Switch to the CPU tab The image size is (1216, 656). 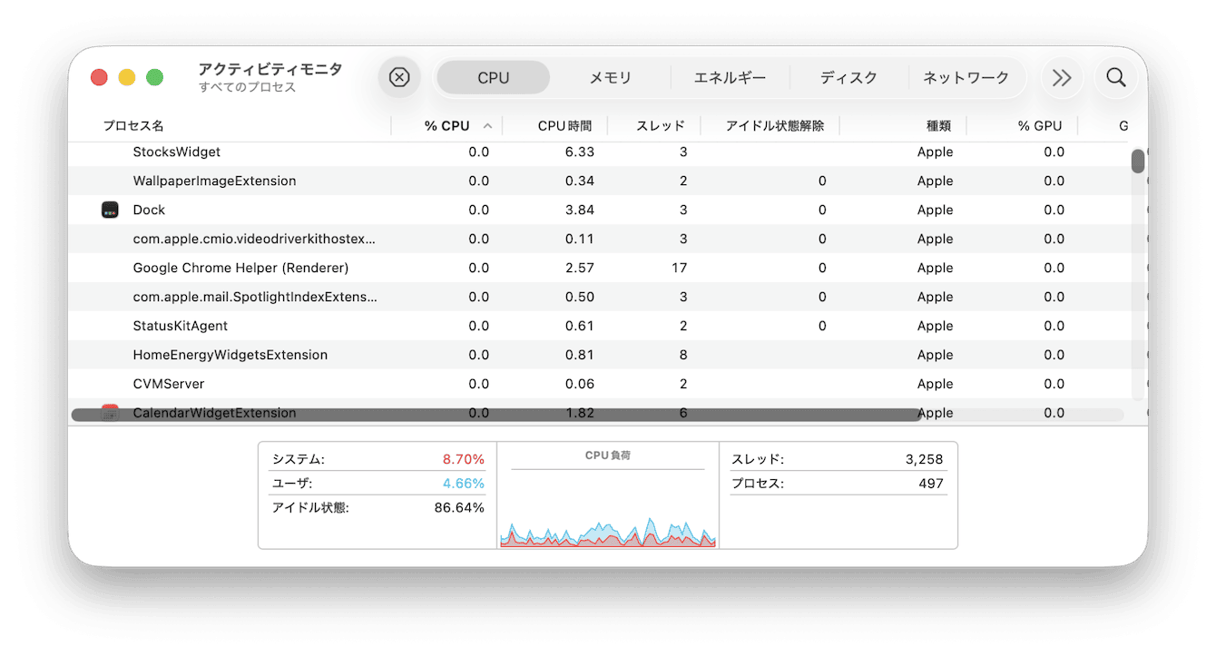(x=493, y=77)
